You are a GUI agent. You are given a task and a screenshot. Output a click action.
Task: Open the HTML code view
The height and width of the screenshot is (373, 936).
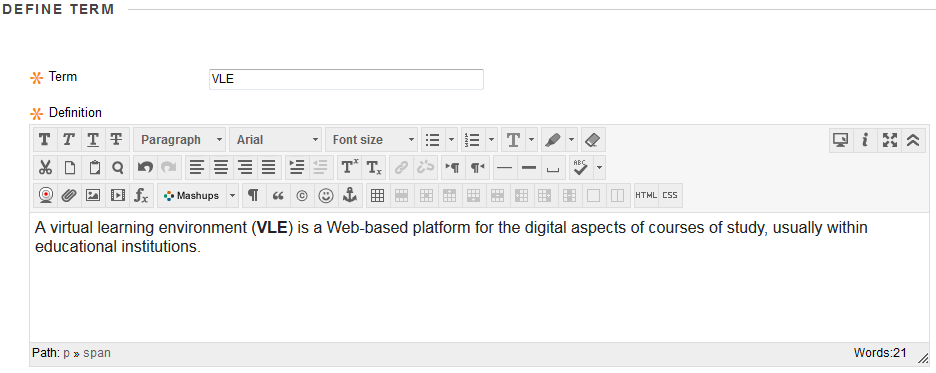pos(646,196)
